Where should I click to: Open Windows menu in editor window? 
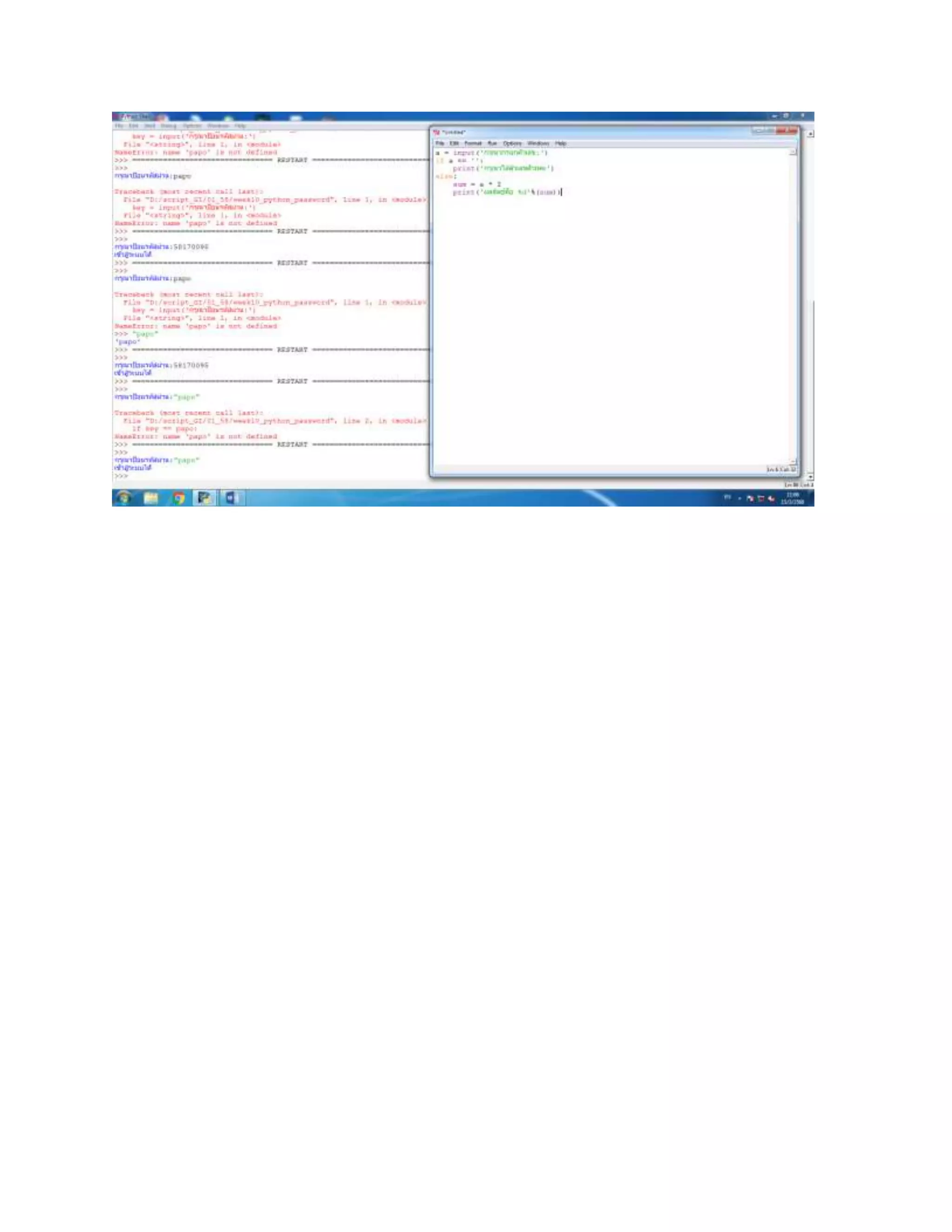(x=538, y=143)
